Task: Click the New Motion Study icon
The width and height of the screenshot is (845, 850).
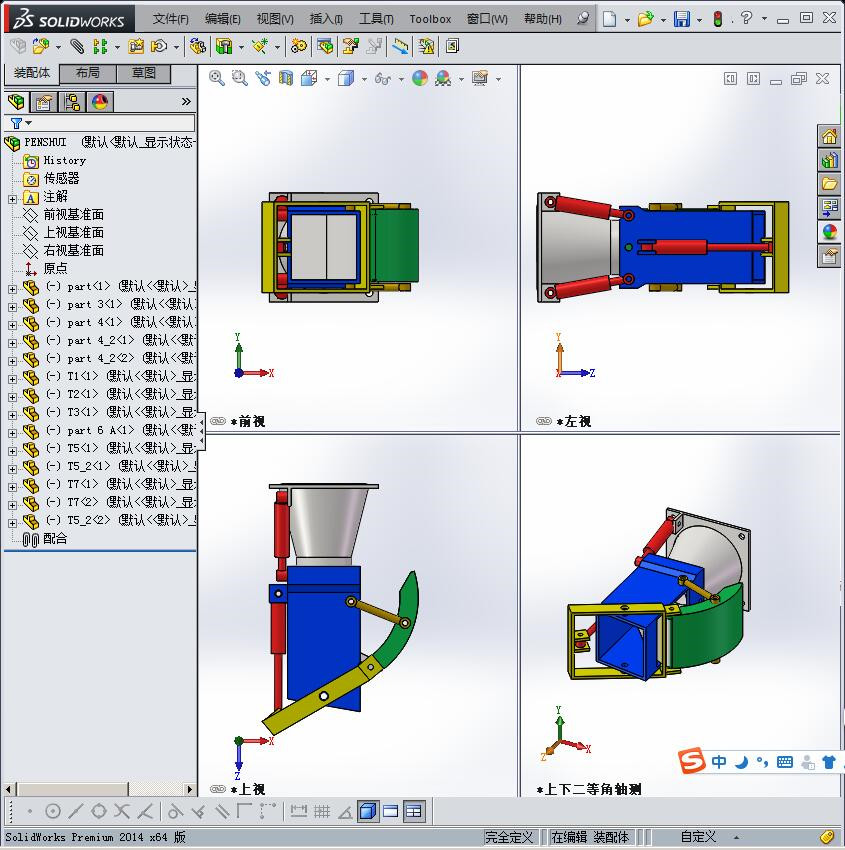Action: (x=298, y=47)
